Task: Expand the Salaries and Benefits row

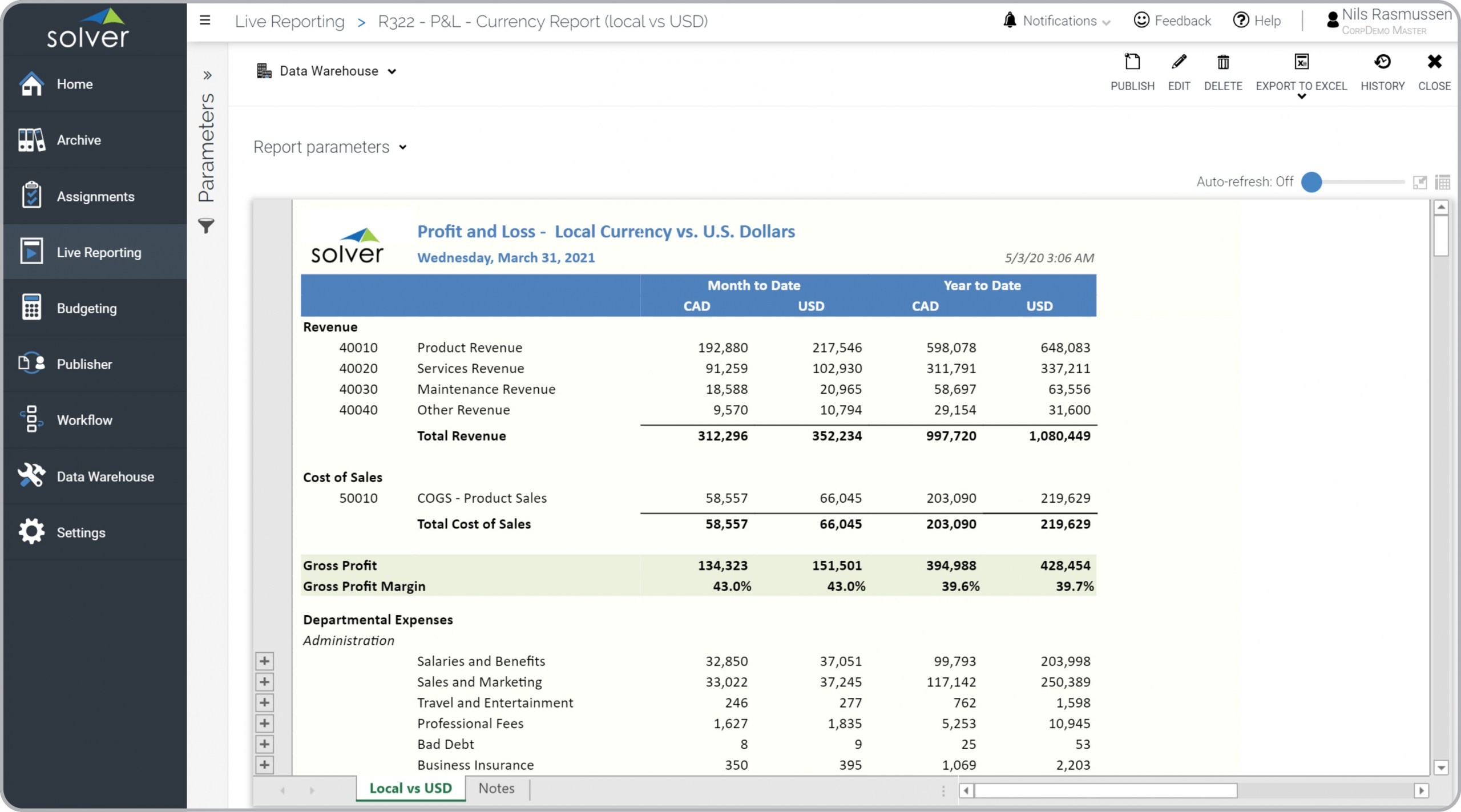Action: point(264,661)
